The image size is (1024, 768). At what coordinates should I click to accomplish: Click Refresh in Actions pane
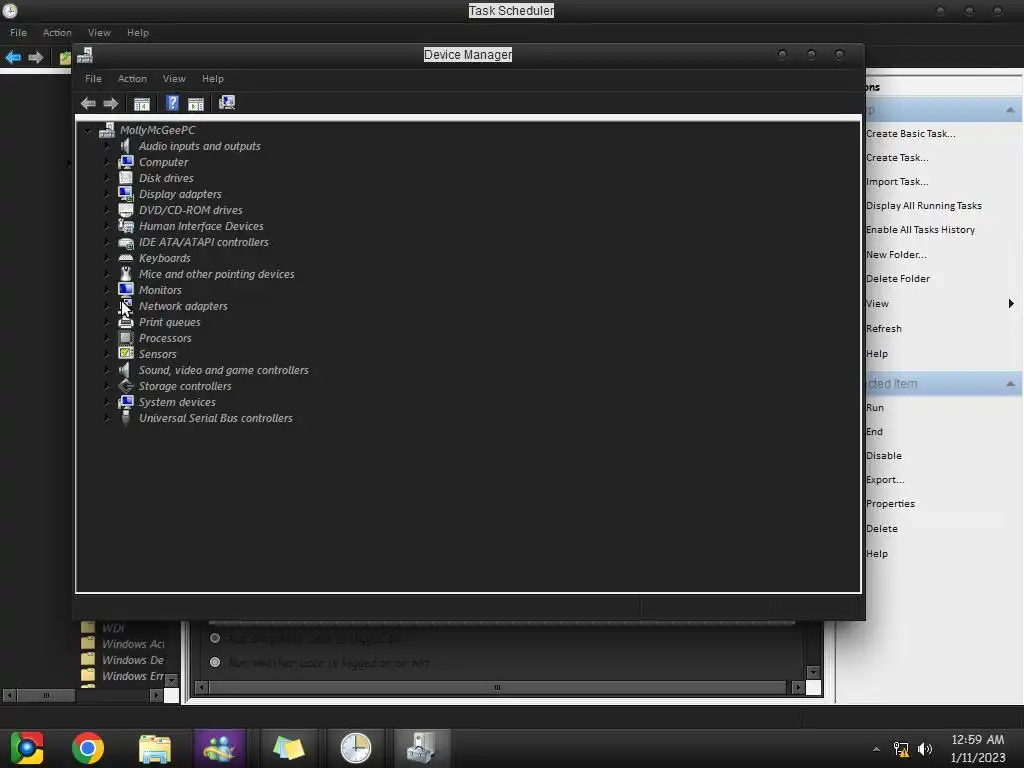[884, 328]
